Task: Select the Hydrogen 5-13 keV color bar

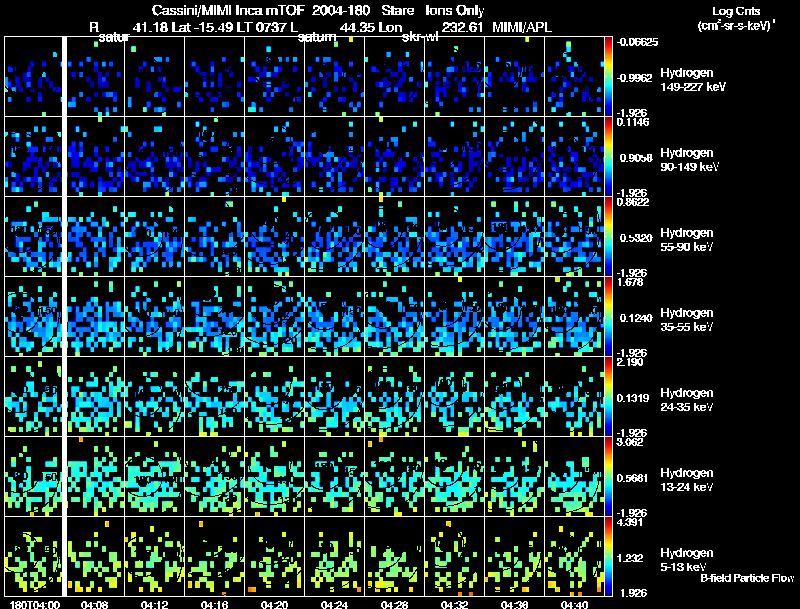Action: [608, 556]
